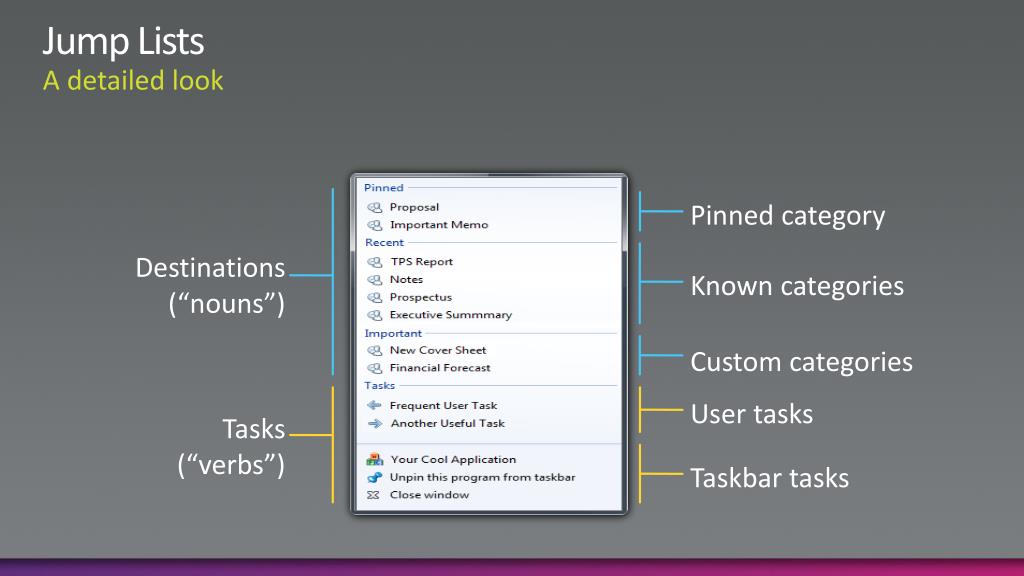The width and height of the screenshot is (1024, 576).
Task: Click the icon beside Prospectus
Action: pos(374,297)
